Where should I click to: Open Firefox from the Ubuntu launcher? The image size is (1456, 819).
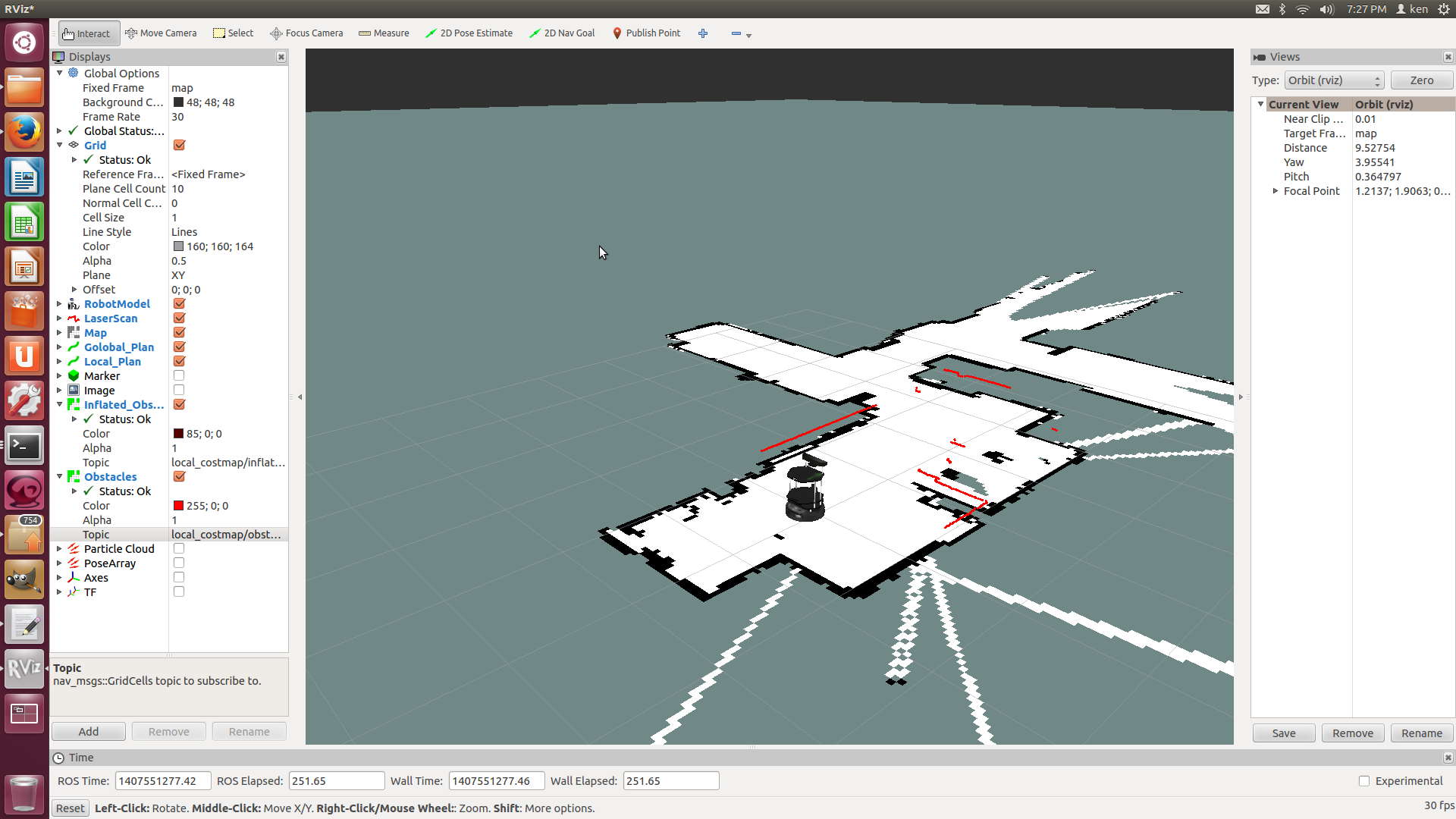24,133
